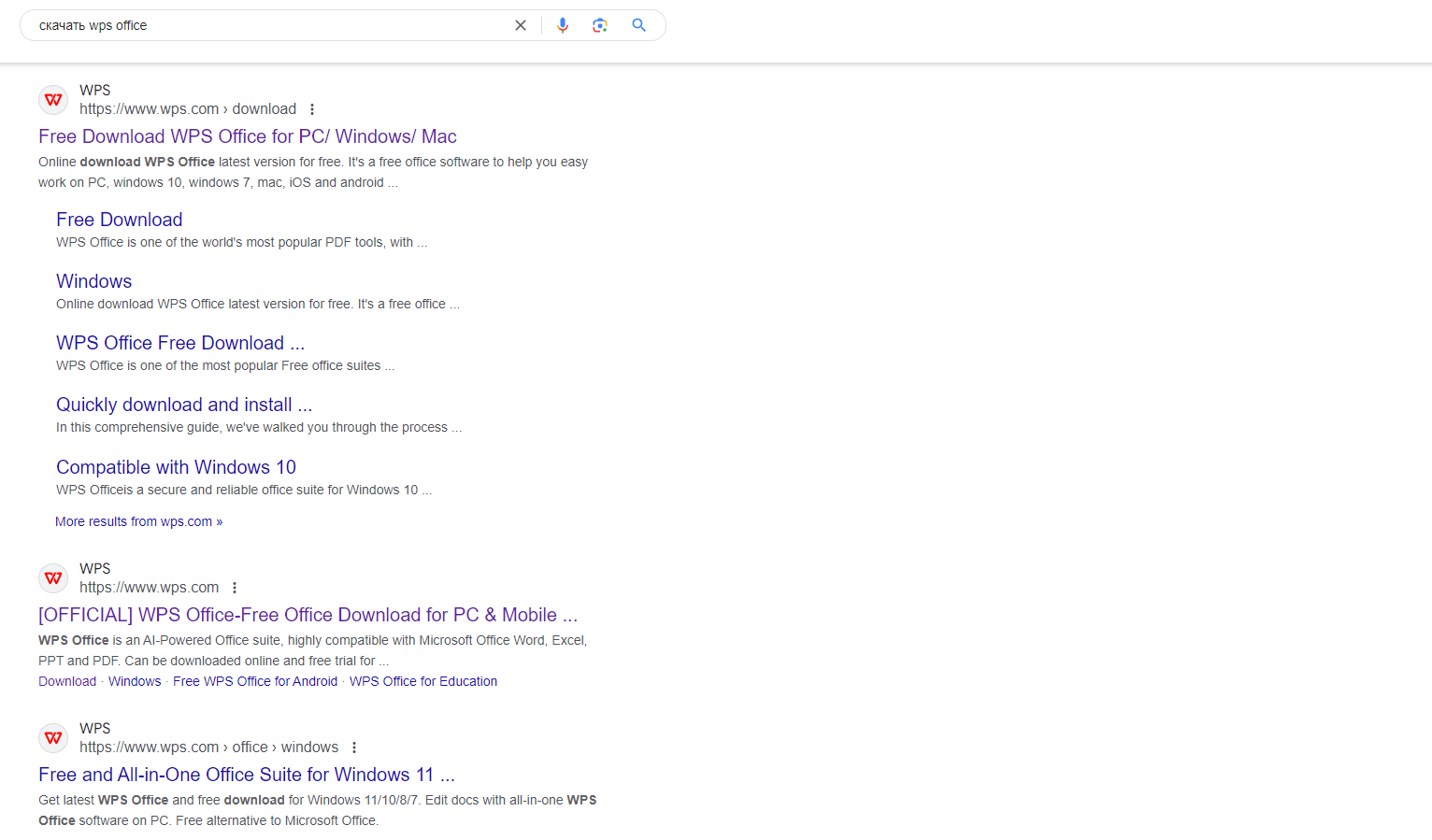1432x840 pixels.
Task: Open three-dot menu for office › windows result
Action: (354, 747)
